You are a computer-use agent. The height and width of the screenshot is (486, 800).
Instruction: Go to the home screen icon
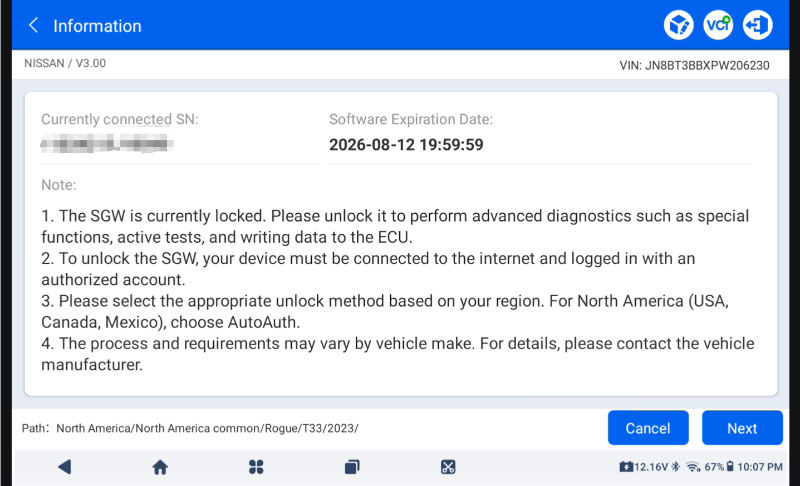coord(160,467)
